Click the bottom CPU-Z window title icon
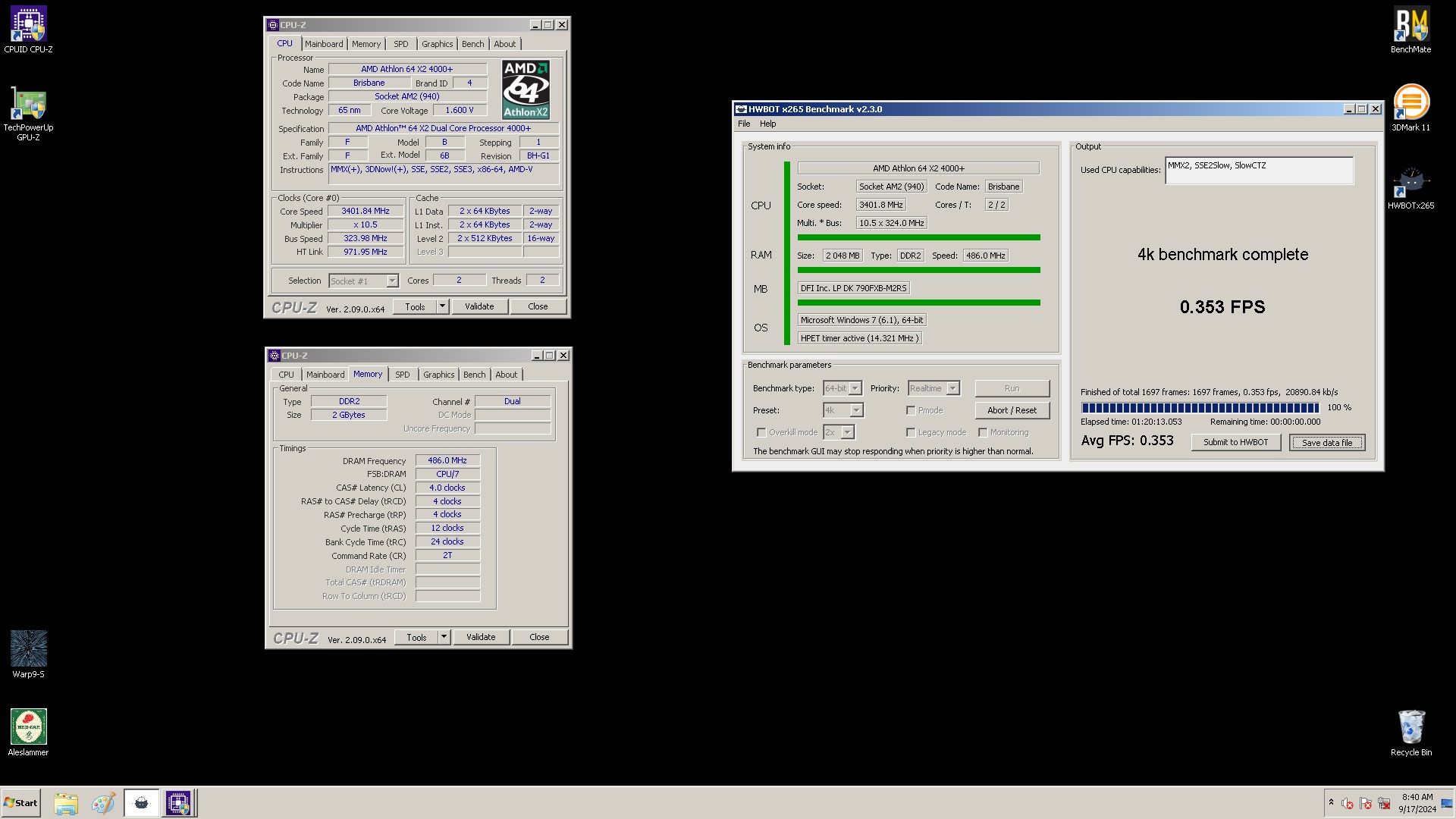Screen dimensions: 1456x819 point(275,356)
